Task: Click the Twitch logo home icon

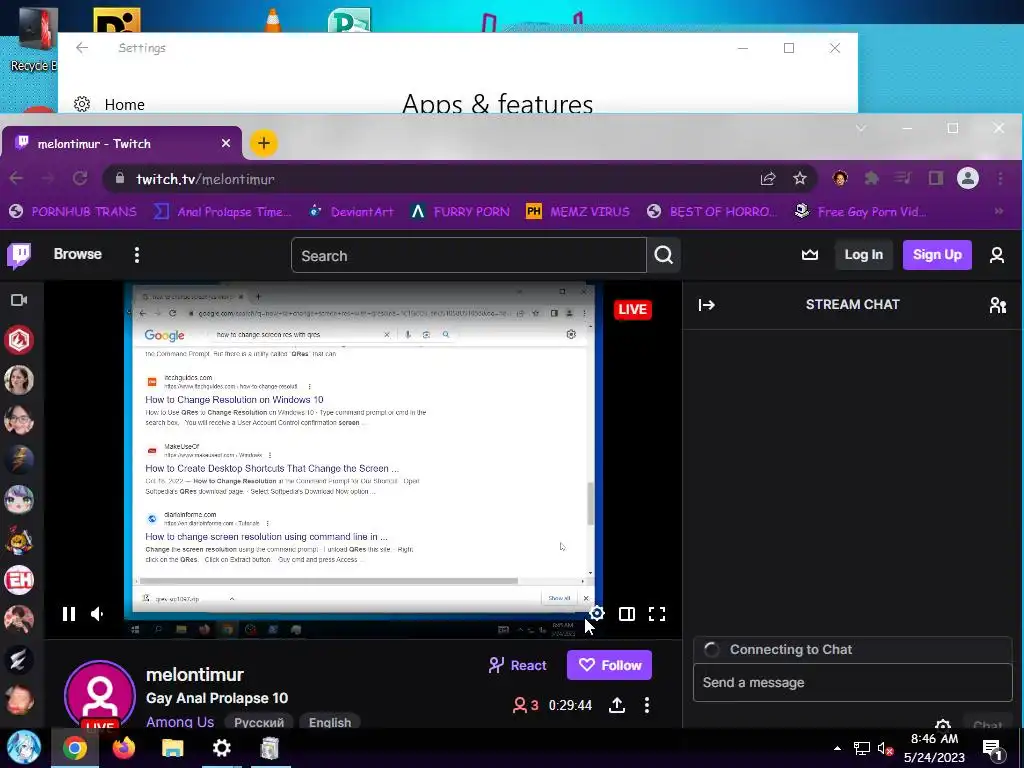Action: (19, 255)
